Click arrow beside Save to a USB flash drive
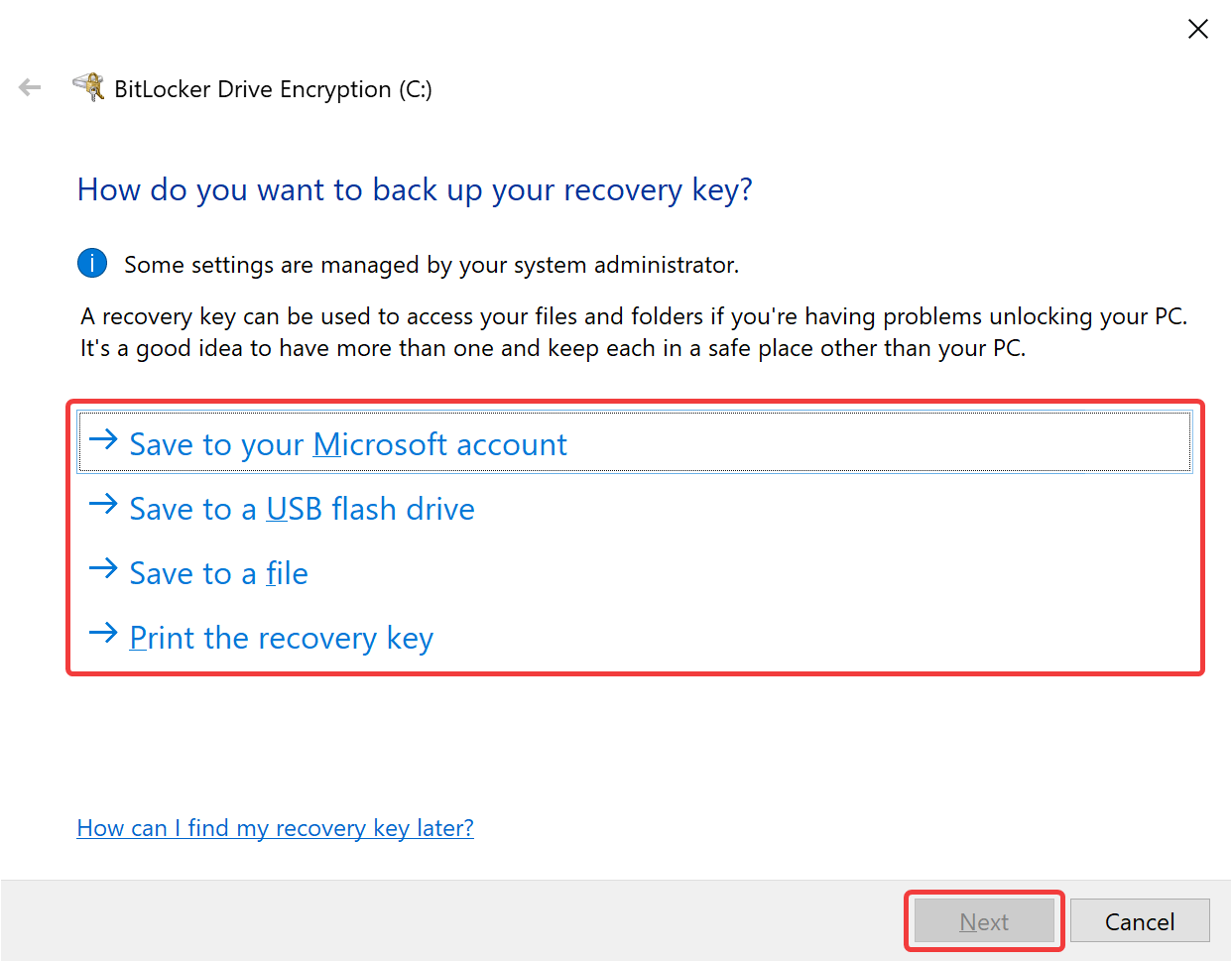 (x=103, y=504)
